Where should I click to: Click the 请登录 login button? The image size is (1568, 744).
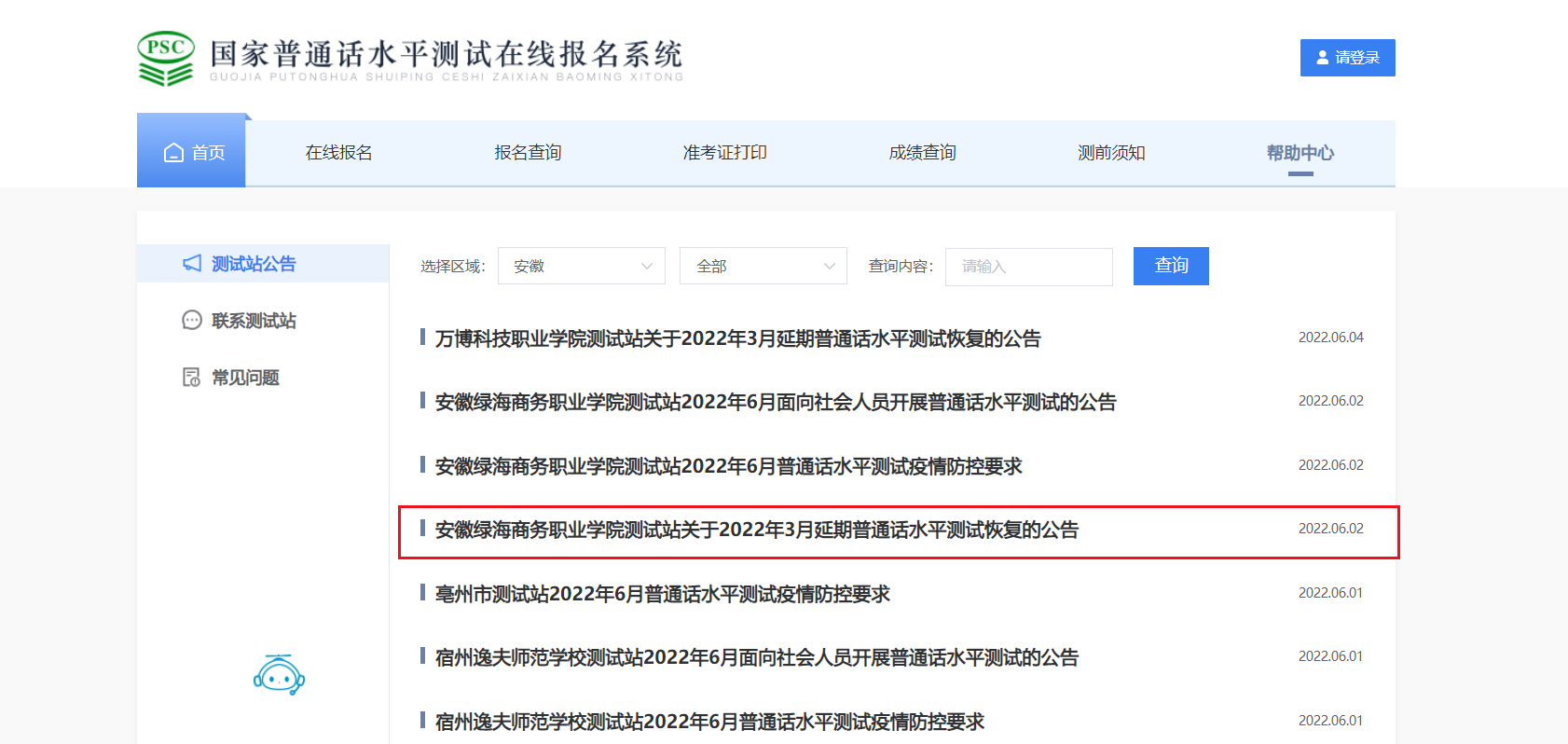click(1347, 58)
